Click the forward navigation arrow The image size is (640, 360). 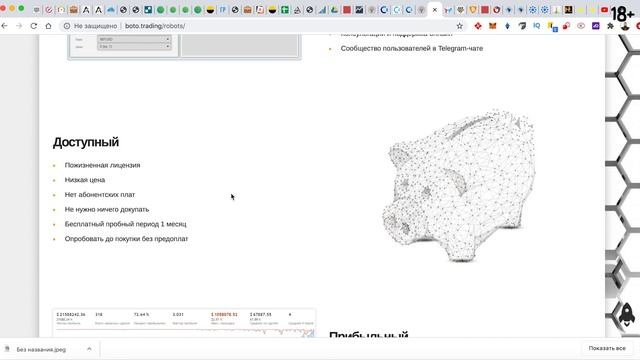click(x=19, y=26)
